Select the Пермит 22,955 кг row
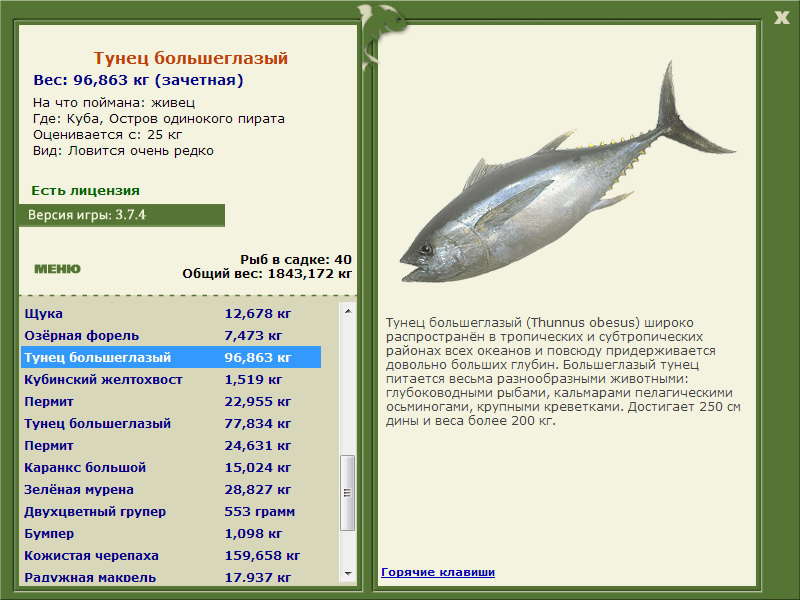This screenshot has width=800, height=600. [x=171, y=401]
